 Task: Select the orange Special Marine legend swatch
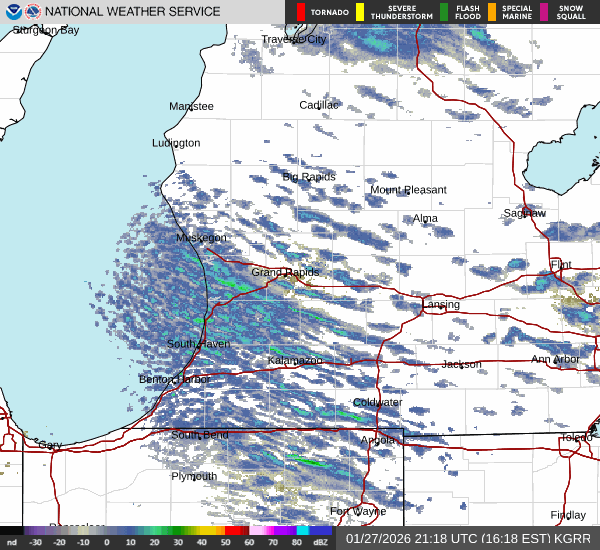click(492, 12)
